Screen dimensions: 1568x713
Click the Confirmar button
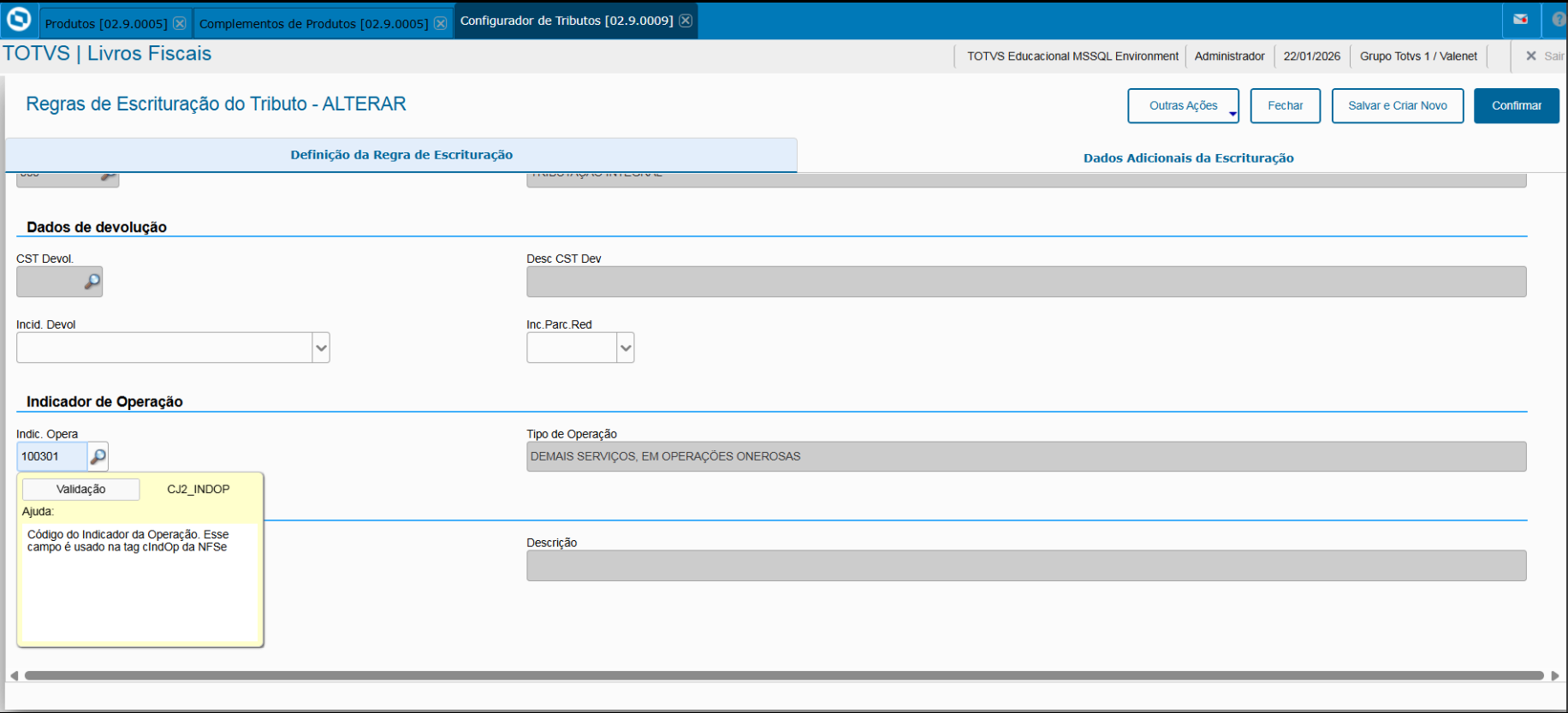pyautogui.click(x=1516, y=106)
